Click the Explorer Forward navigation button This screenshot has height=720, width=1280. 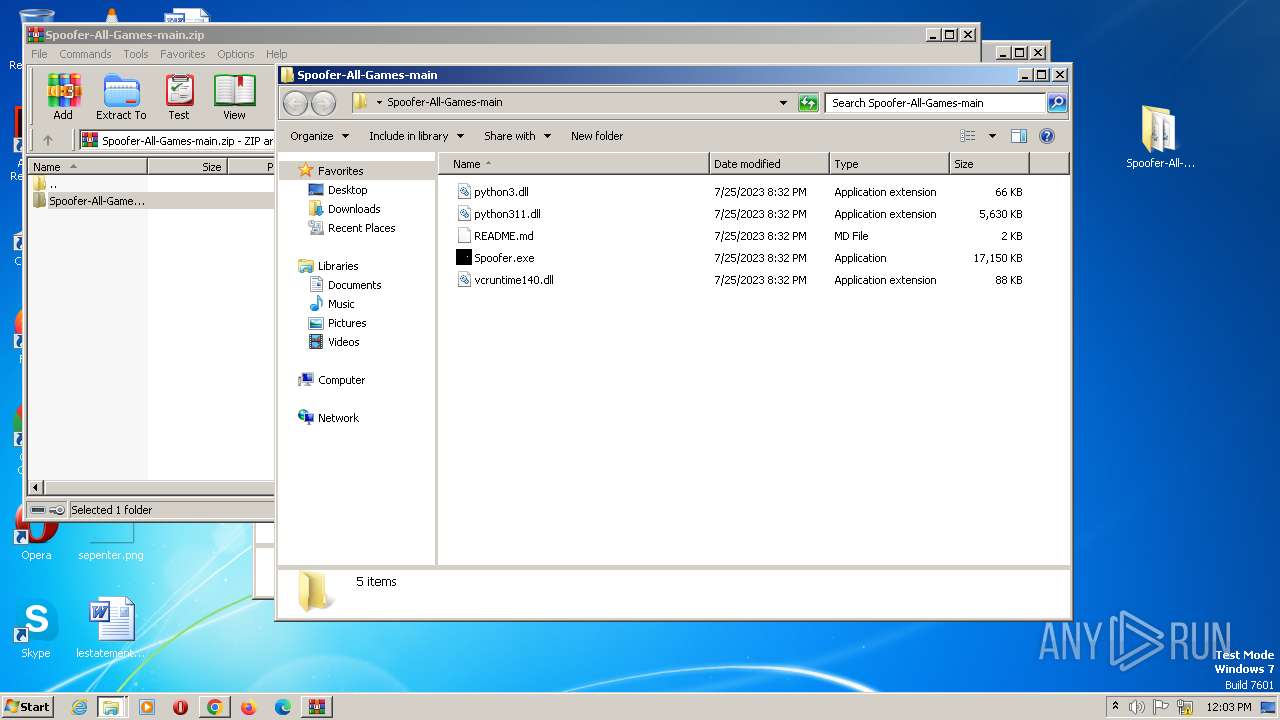pos(323,102)
